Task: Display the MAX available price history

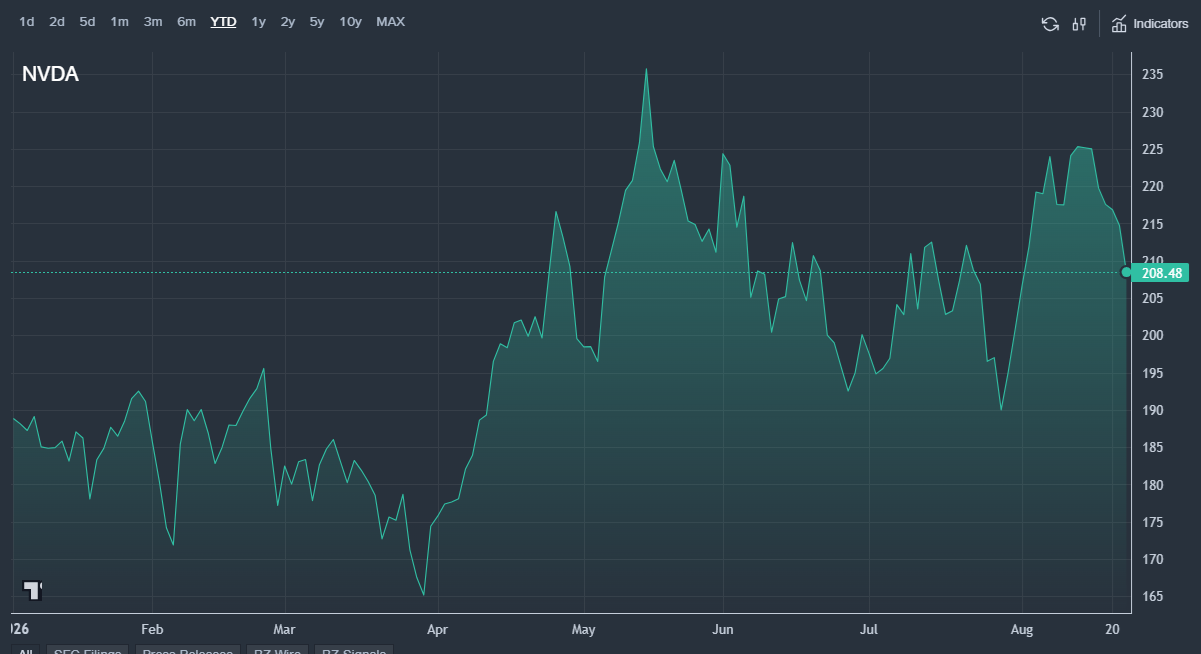Action: pyautogui.click(x=391, y=22)
